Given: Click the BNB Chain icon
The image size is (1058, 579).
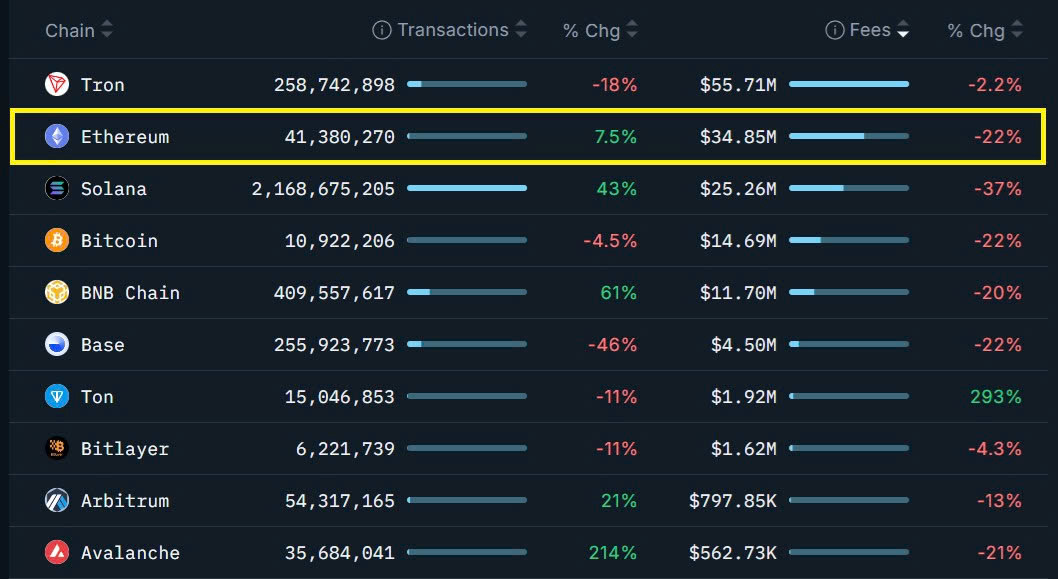Looking at the screenshot, I should [55, 292].
